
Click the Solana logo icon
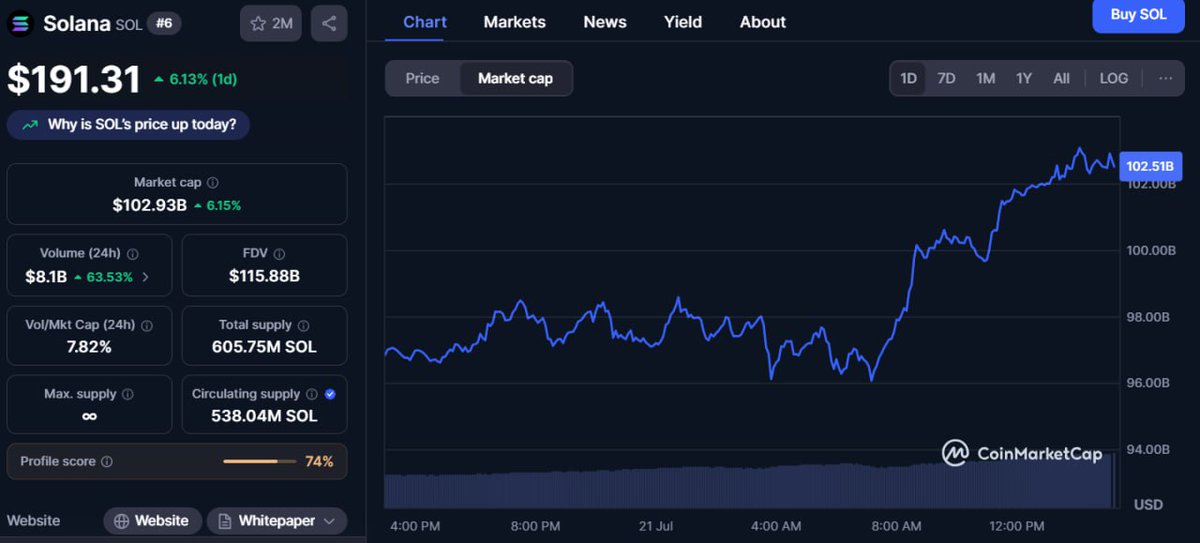tap(21, 23)
